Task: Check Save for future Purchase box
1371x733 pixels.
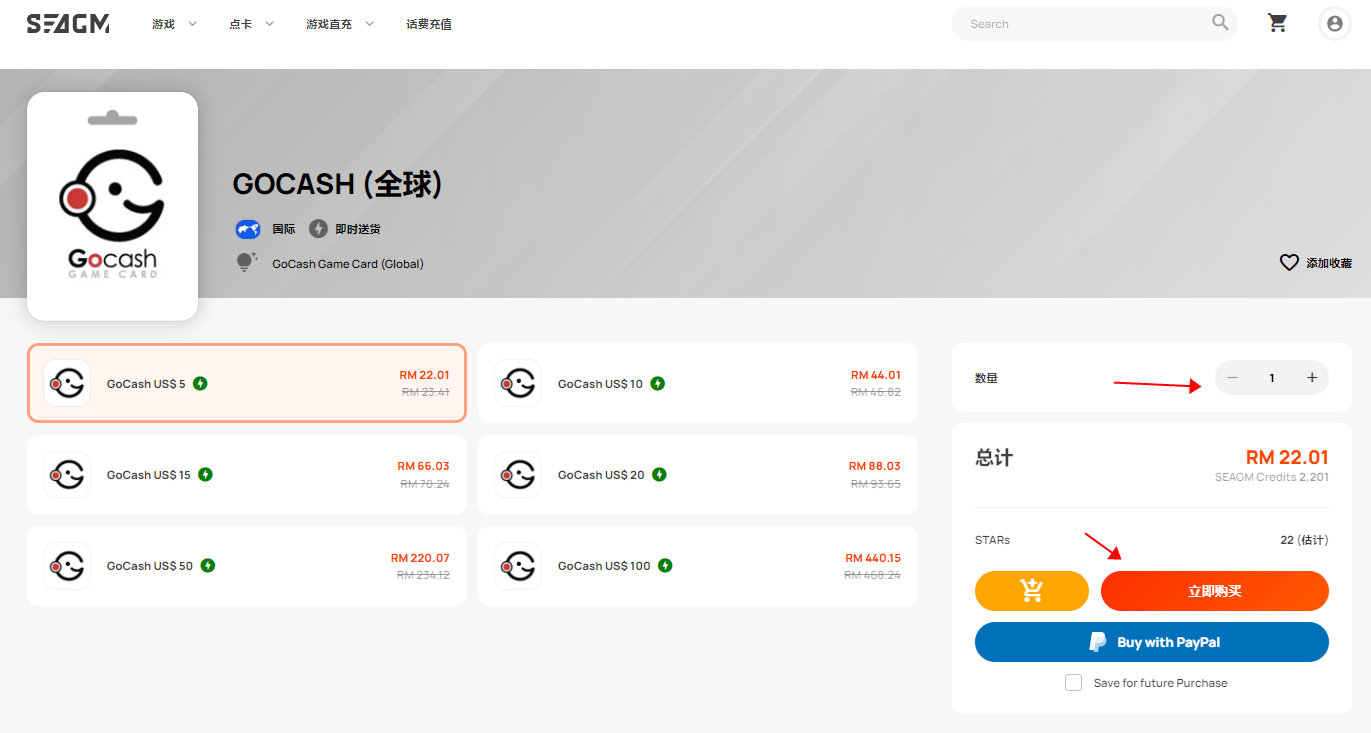Action: tap(1073, 682)
